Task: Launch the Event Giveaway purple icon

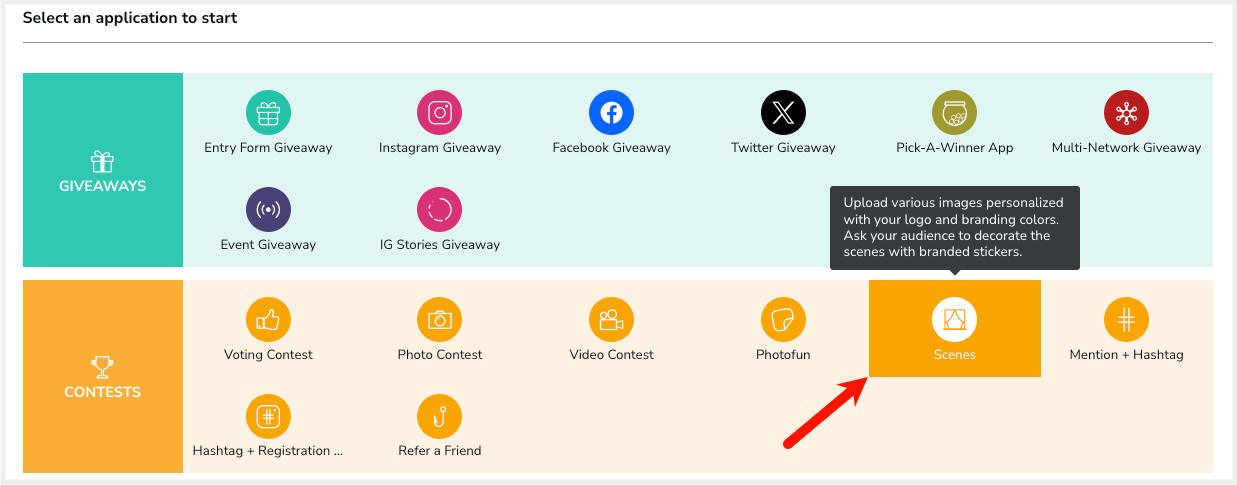Action: tap(268, 209)
